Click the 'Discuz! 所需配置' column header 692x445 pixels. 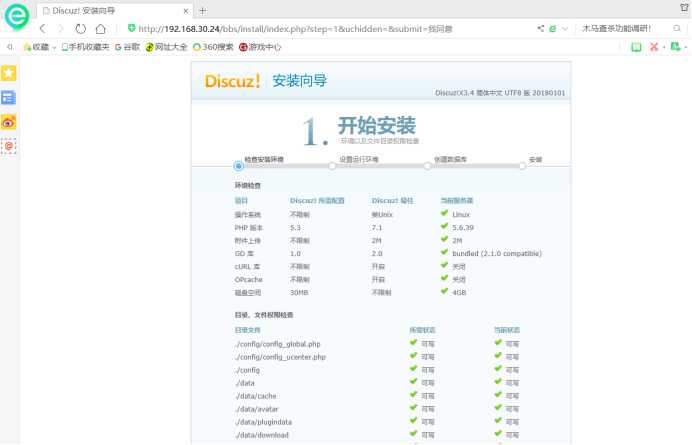[x=317, y=200]
